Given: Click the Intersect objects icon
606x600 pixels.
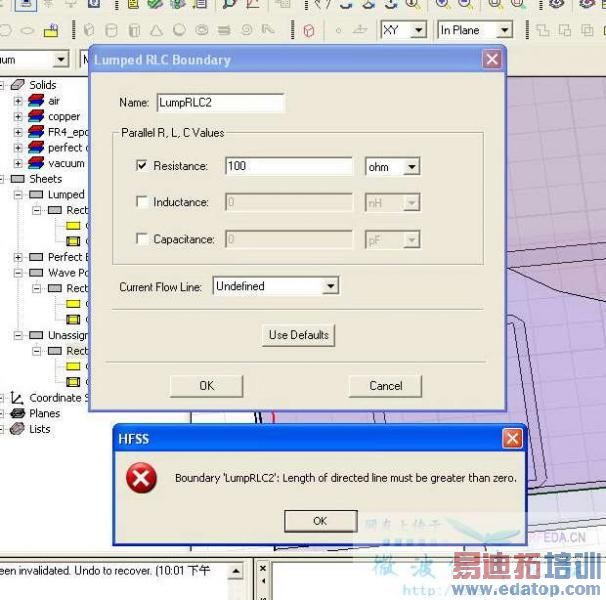Looking at the screenshot, I should click(x=587, y=30).
